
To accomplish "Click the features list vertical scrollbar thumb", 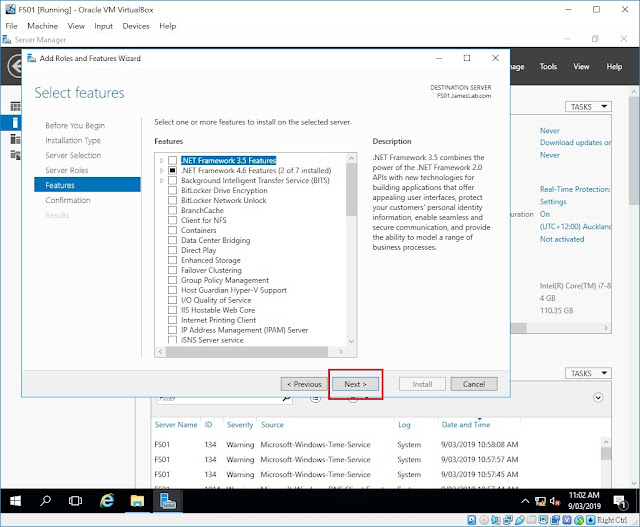I will (351, 189).
